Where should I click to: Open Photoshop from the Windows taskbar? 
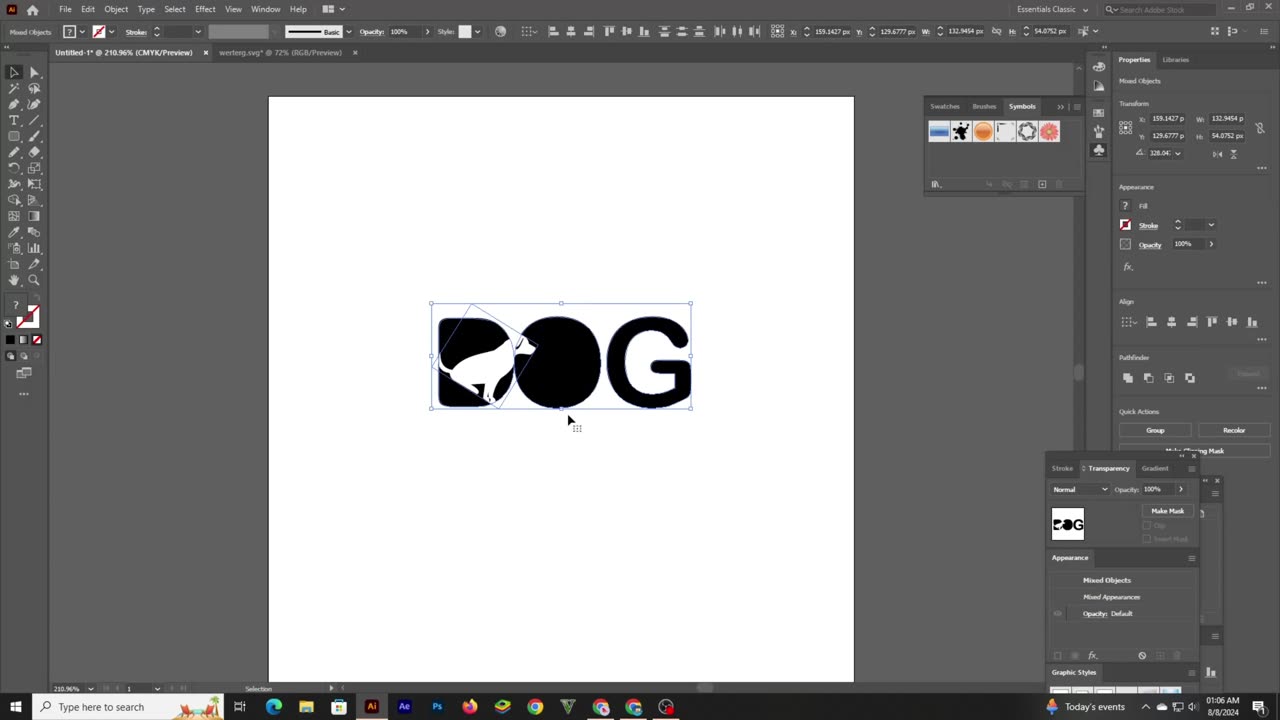click(437, 707)
